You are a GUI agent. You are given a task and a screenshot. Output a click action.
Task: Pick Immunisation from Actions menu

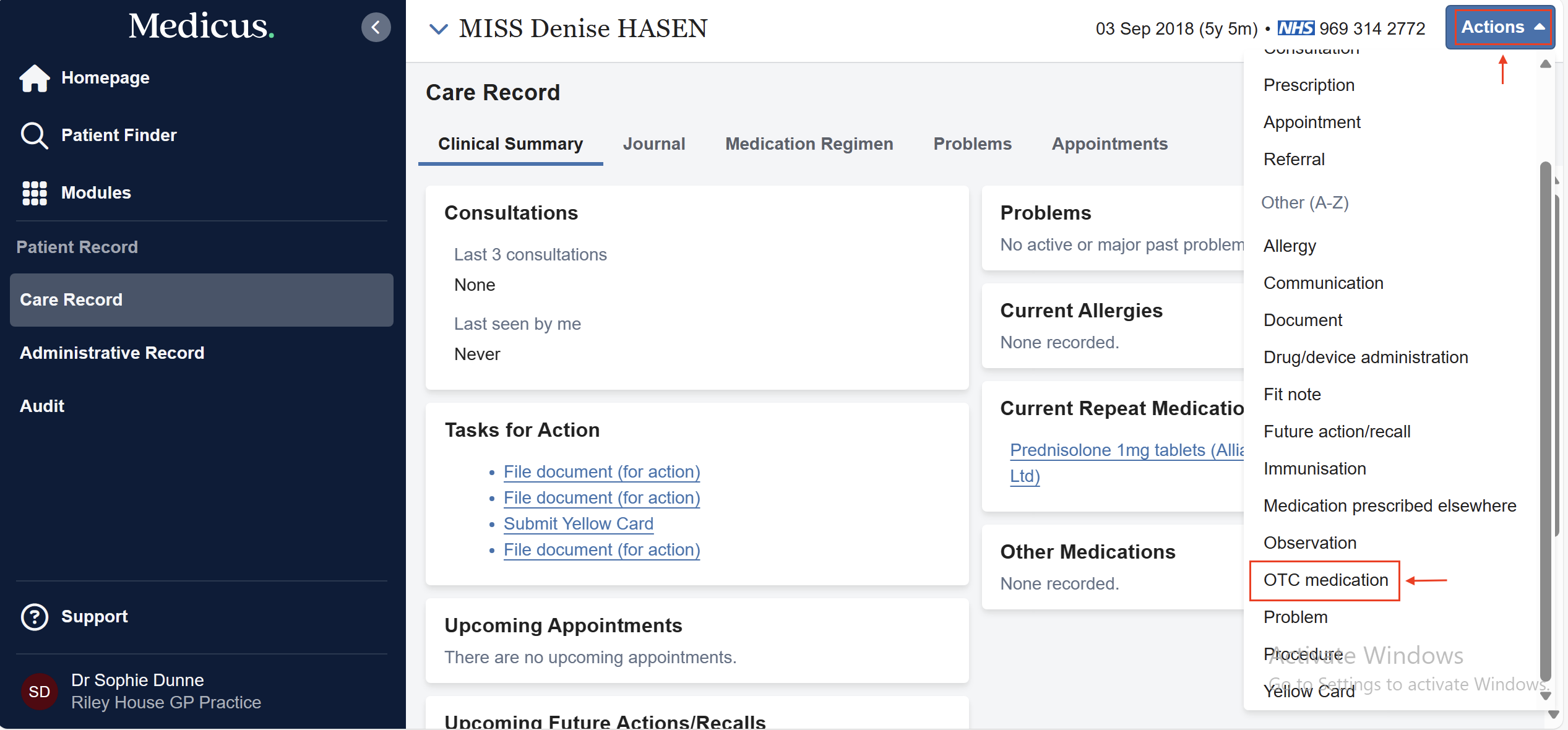tap(1314, 469)
